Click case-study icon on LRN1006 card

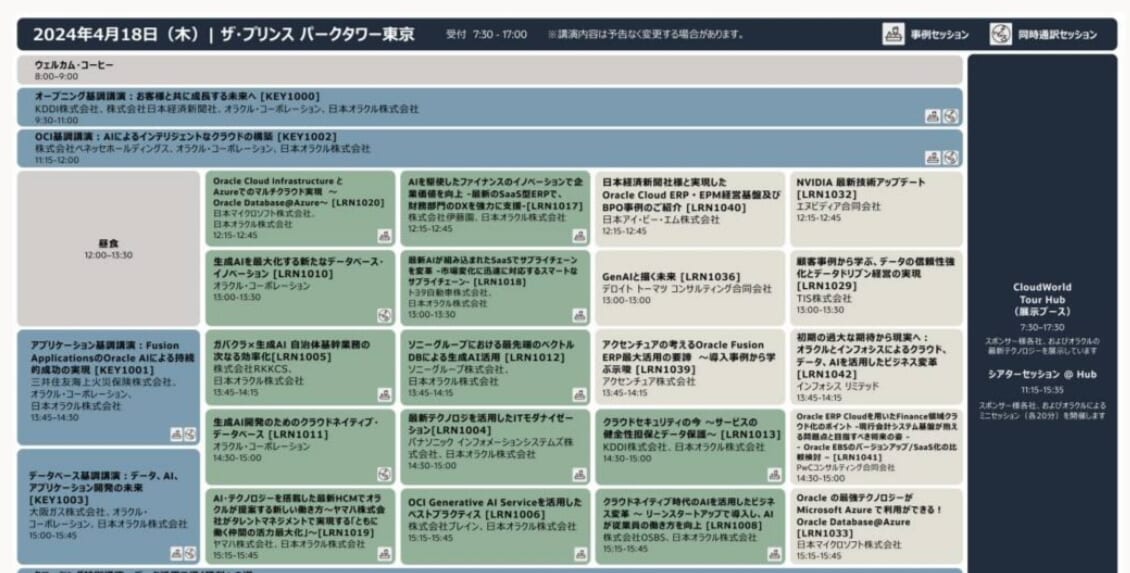click(x=579, y=554)
